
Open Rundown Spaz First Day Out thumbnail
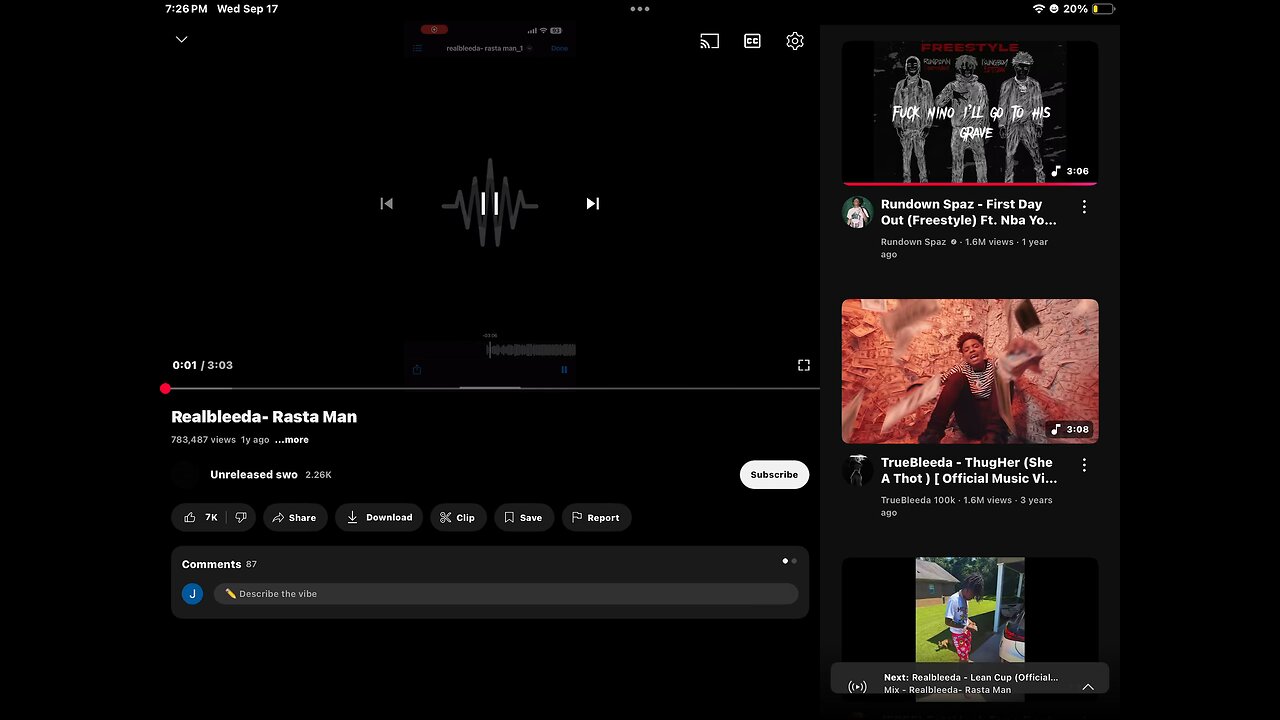point(970,113)
